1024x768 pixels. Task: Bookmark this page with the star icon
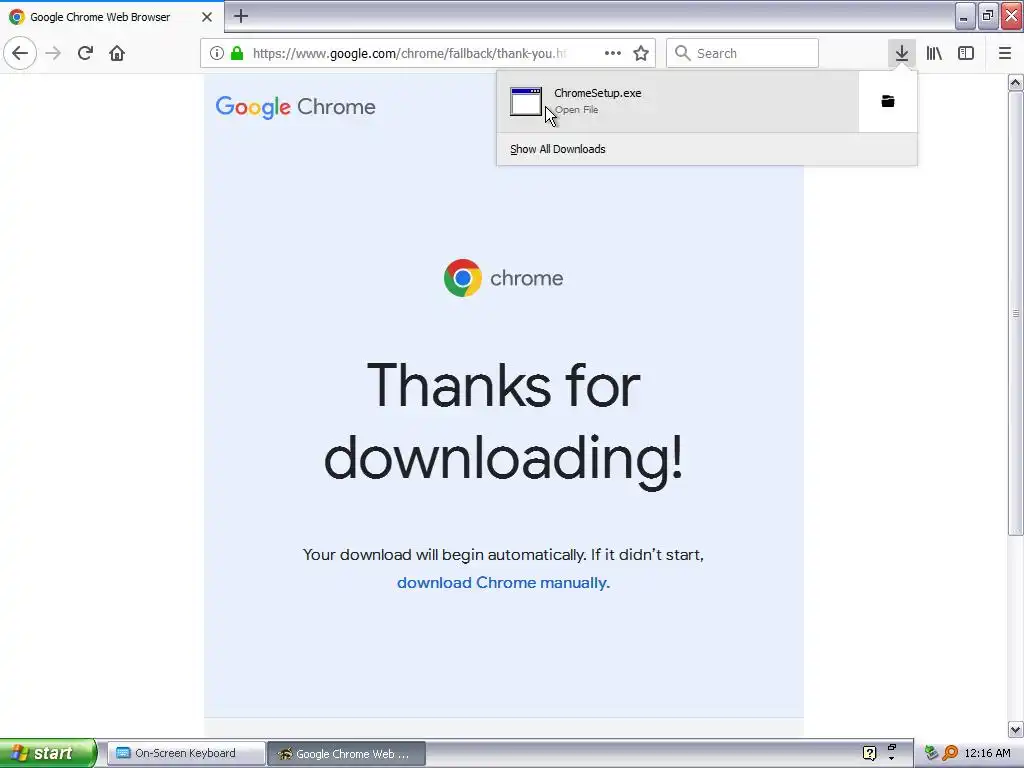click(641, 53)
